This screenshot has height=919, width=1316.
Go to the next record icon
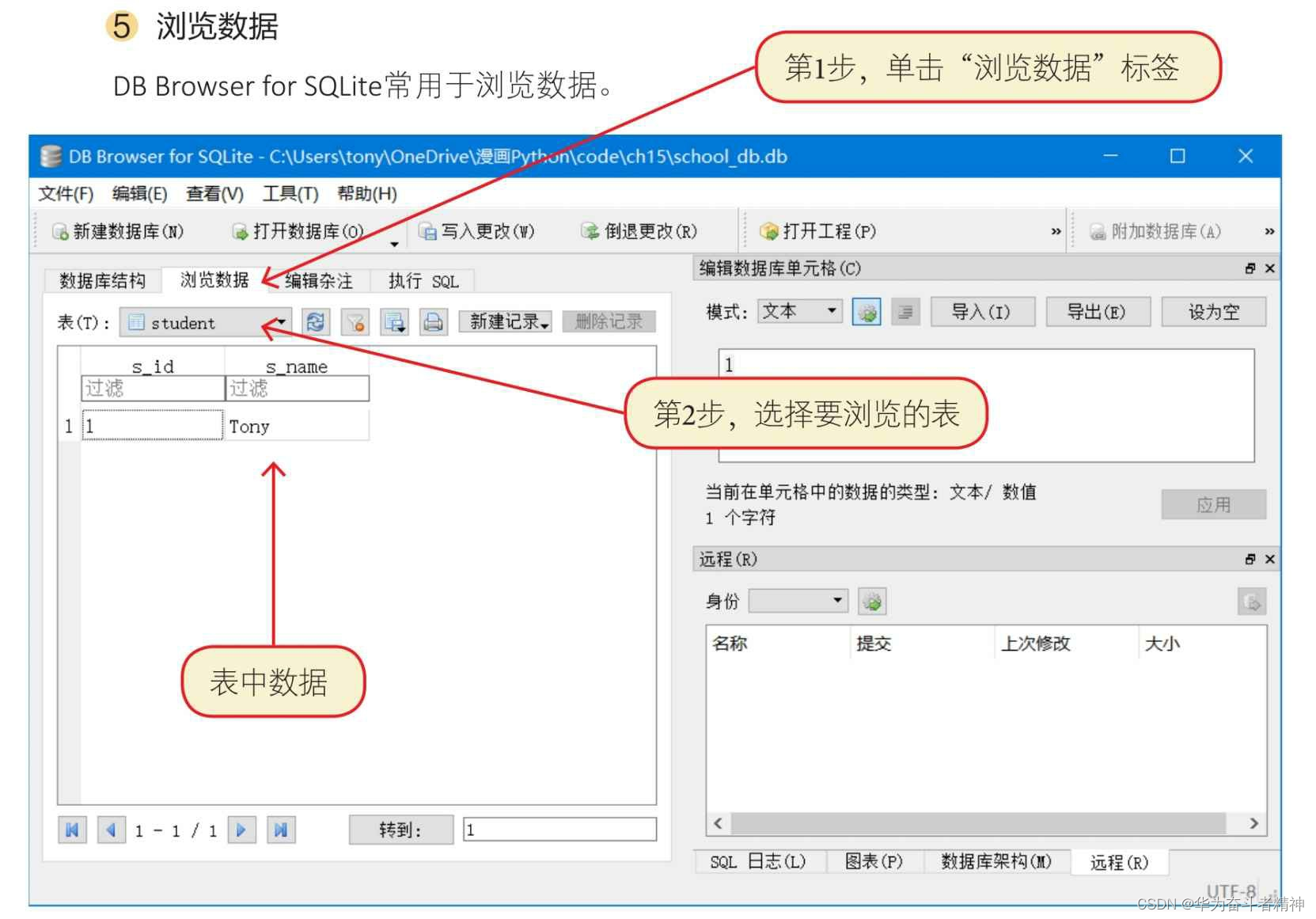coord(241,830)
